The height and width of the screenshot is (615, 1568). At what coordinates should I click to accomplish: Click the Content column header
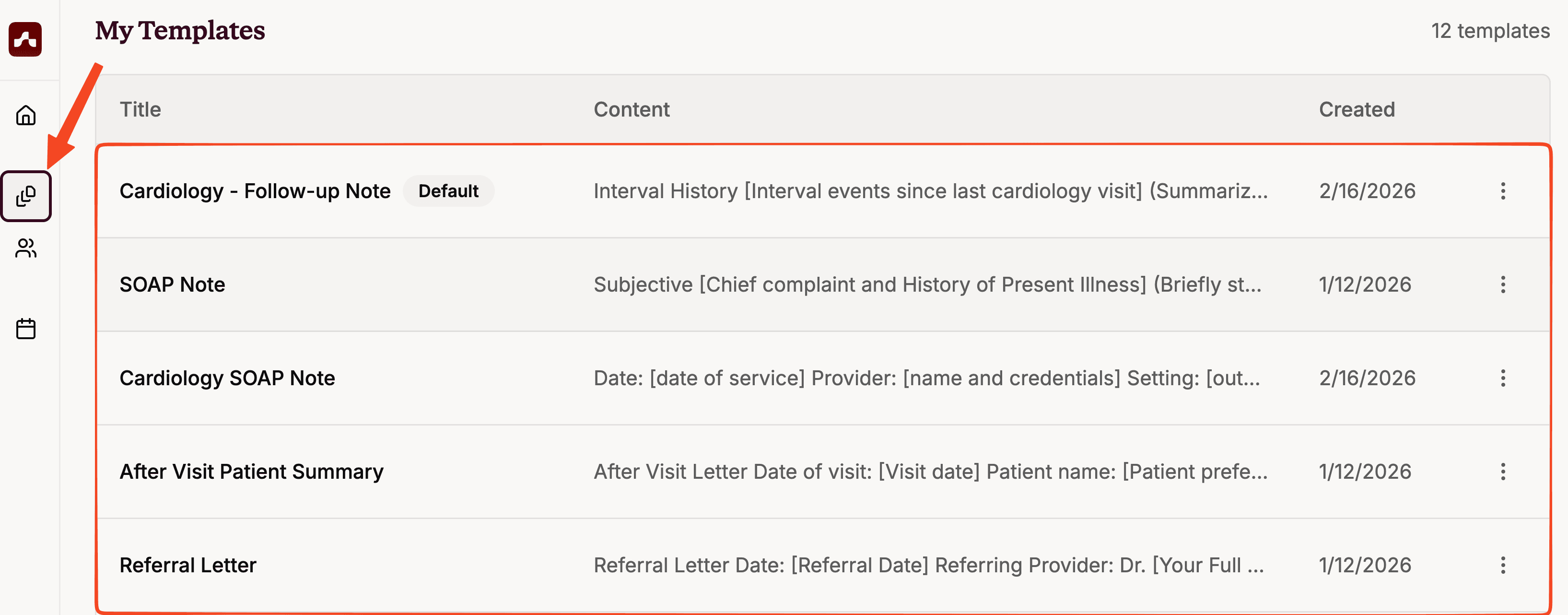[x=631, y=109]
